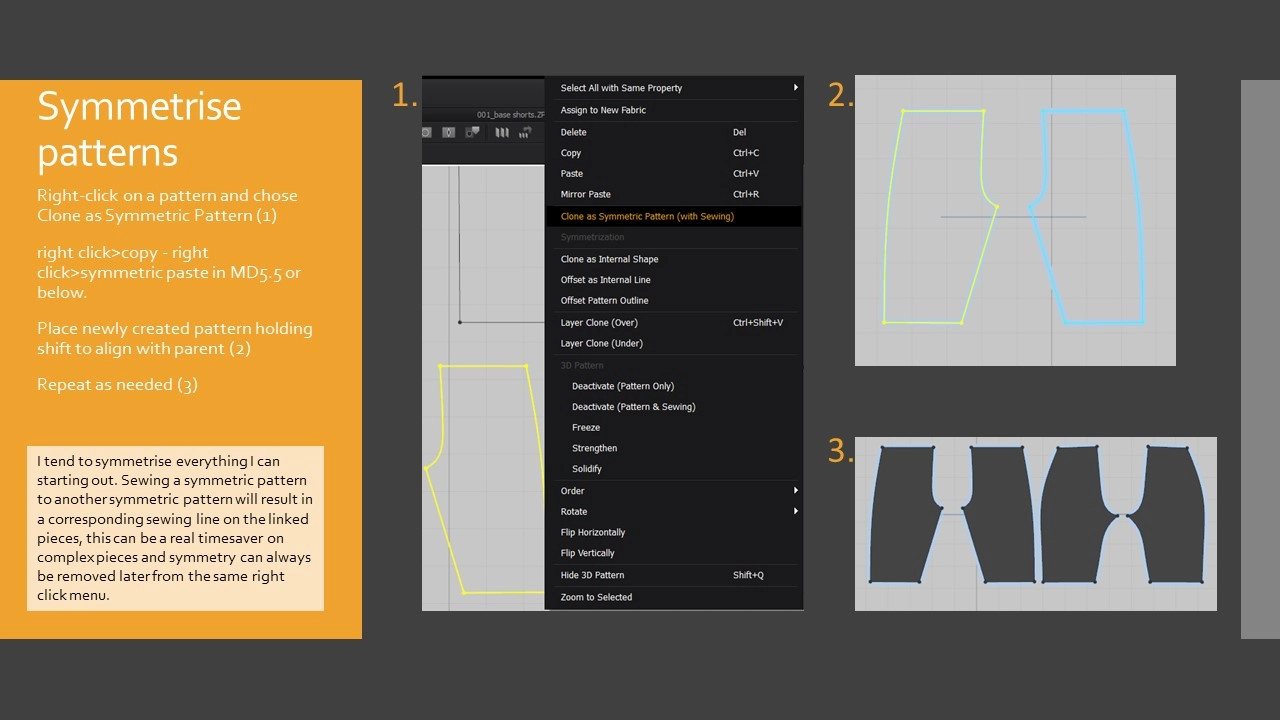Image resolution: width=1280 pixels, height=720 pixels.
Task: Select Mirror Paste from context menu
Action: (586, 195)
